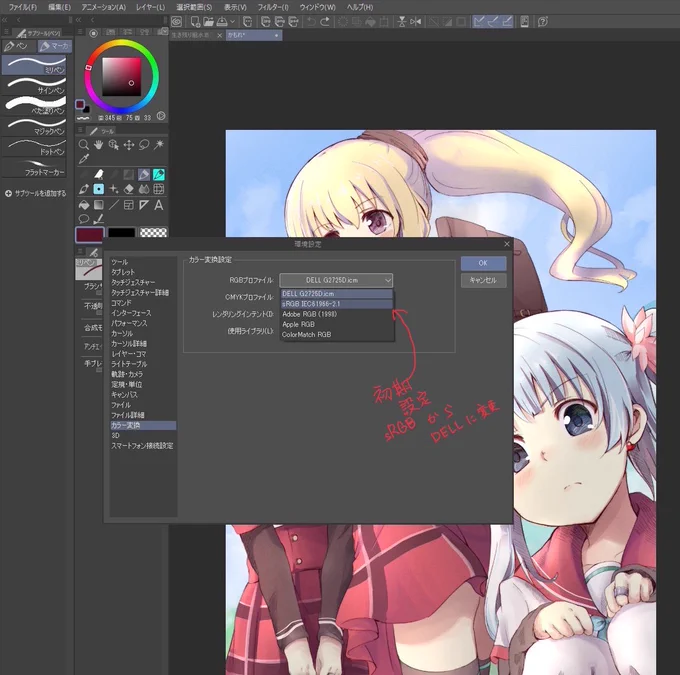Click キャンセル in the preferences dialog
This screenshot has width=680, height=675.
[483, 280]
